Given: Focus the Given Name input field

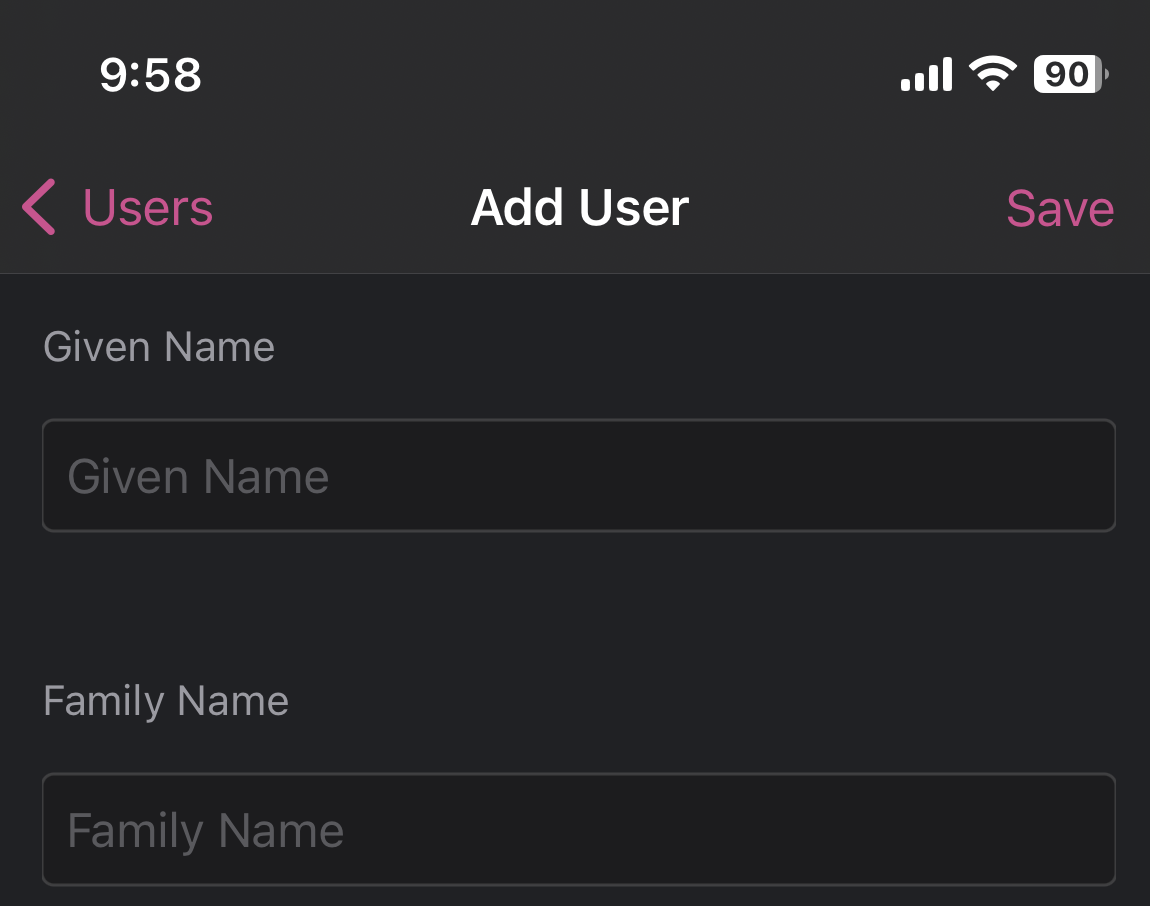Looking at the screenshot, I should tap(578, 475).
